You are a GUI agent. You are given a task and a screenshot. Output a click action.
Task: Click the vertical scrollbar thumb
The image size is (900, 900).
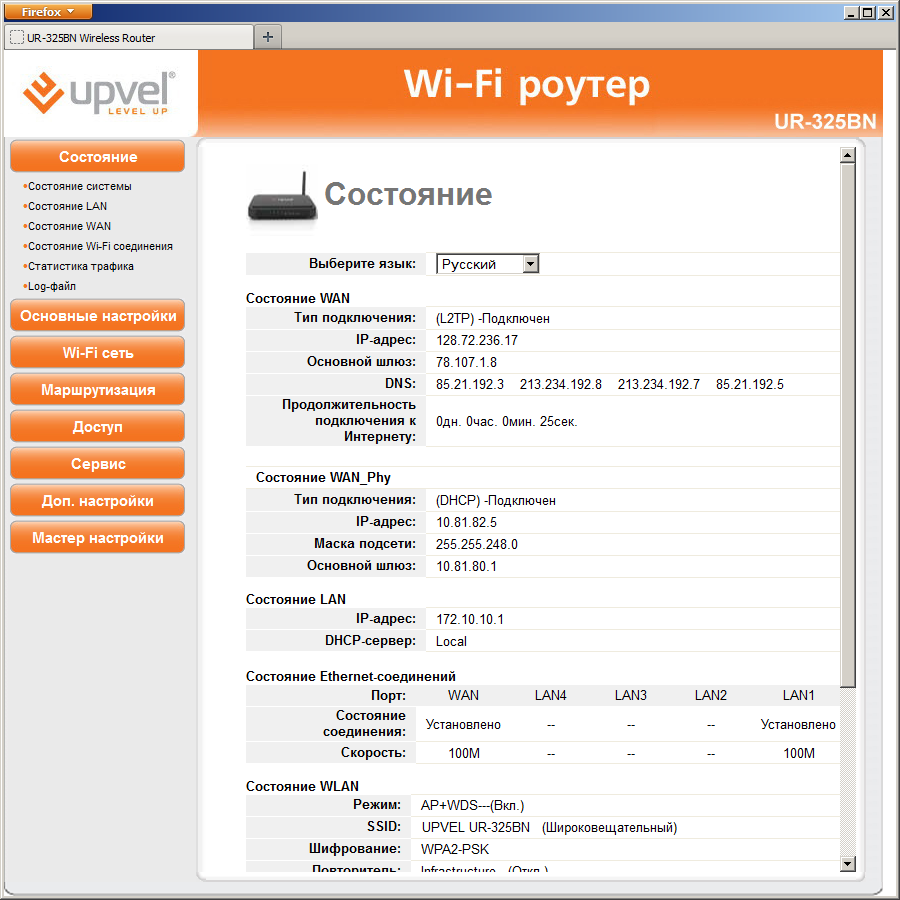[x=848, y=425]
